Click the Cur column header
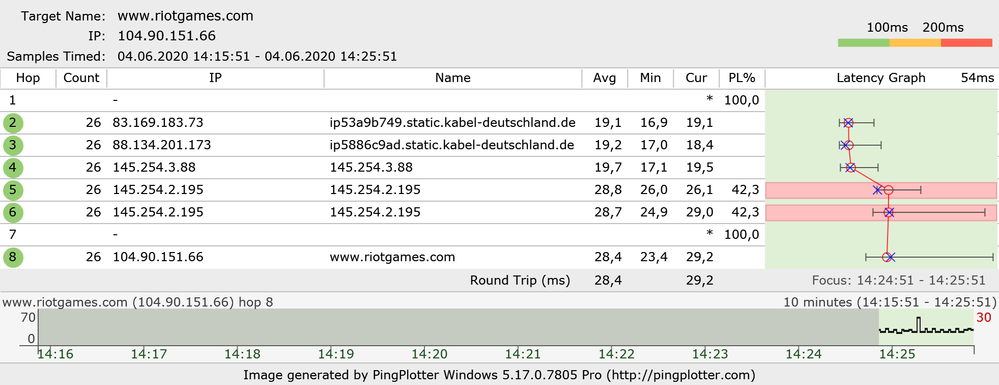 (x=696, y=78)
